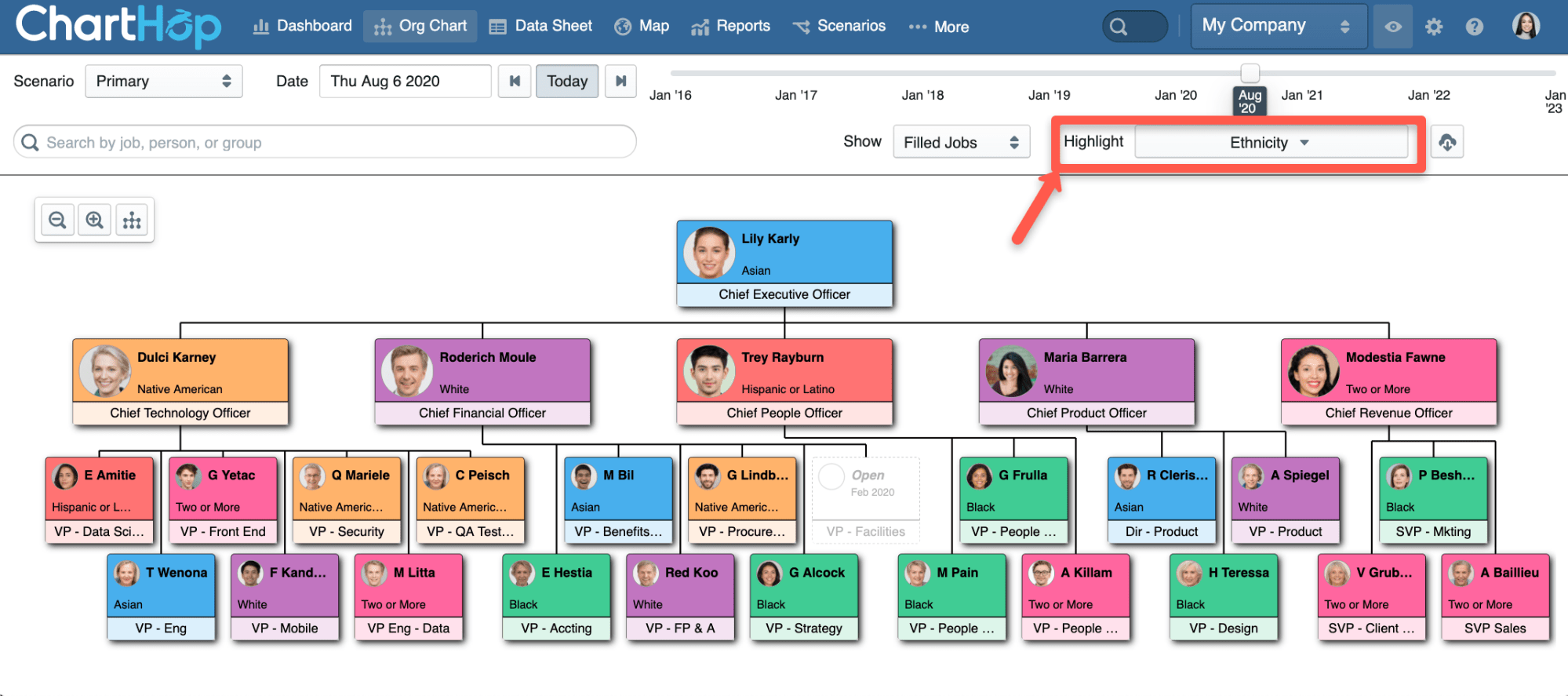
Task: Click the VP - Accting job label
Action: coord(557,629)
